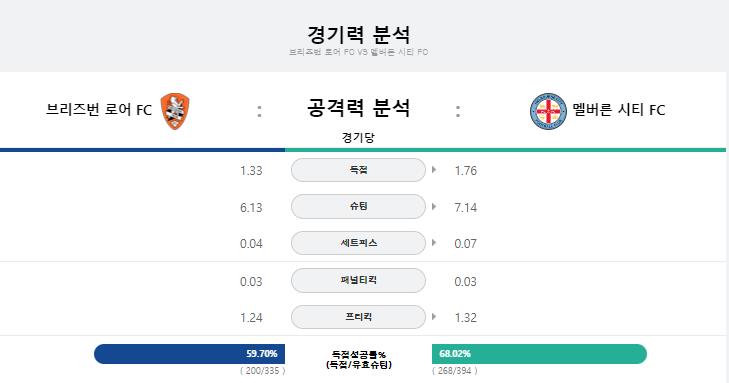Click the arrow next to 득점 pill

(434, 170)
